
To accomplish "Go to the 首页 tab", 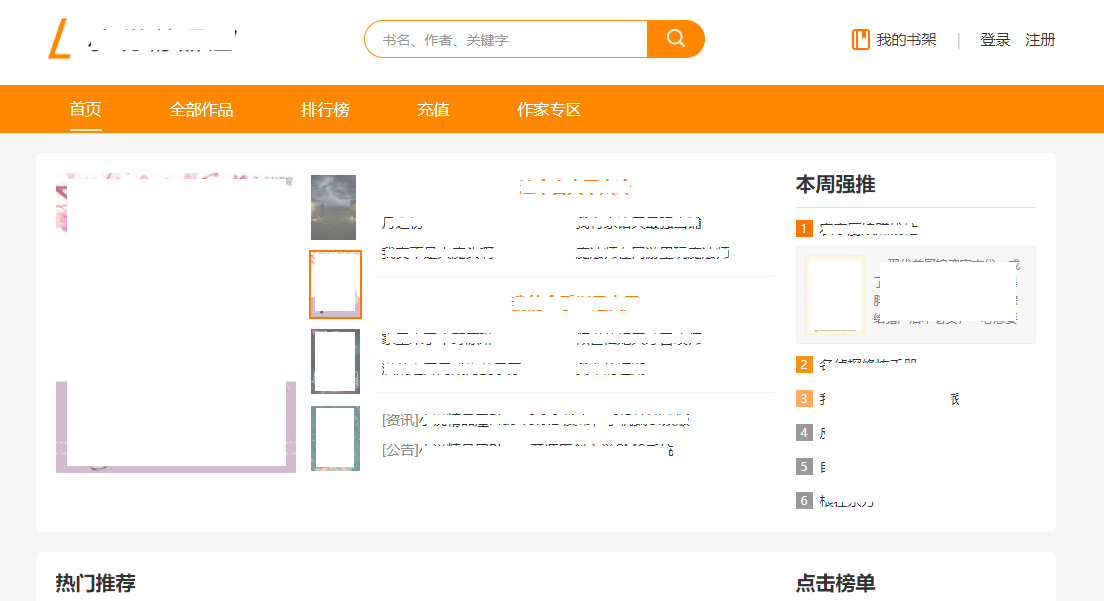I will coord(85,110).
